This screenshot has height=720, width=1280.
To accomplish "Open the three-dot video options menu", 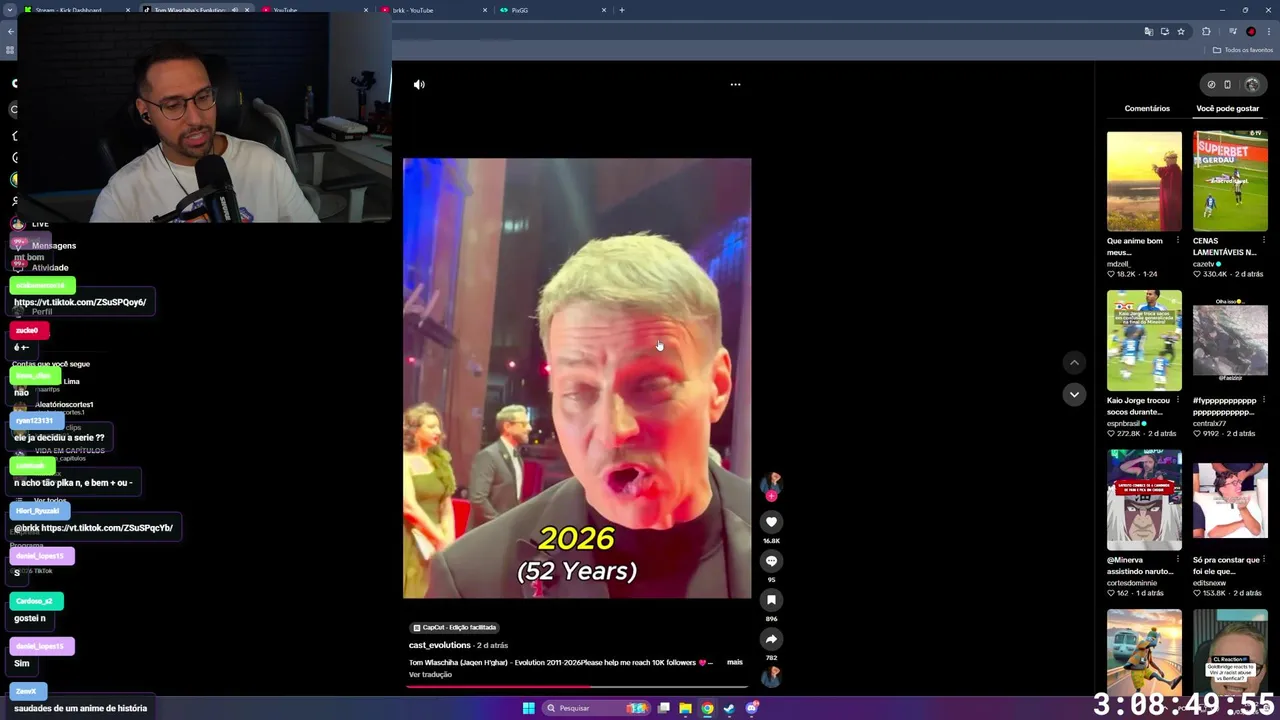I will tap(735, 85).
